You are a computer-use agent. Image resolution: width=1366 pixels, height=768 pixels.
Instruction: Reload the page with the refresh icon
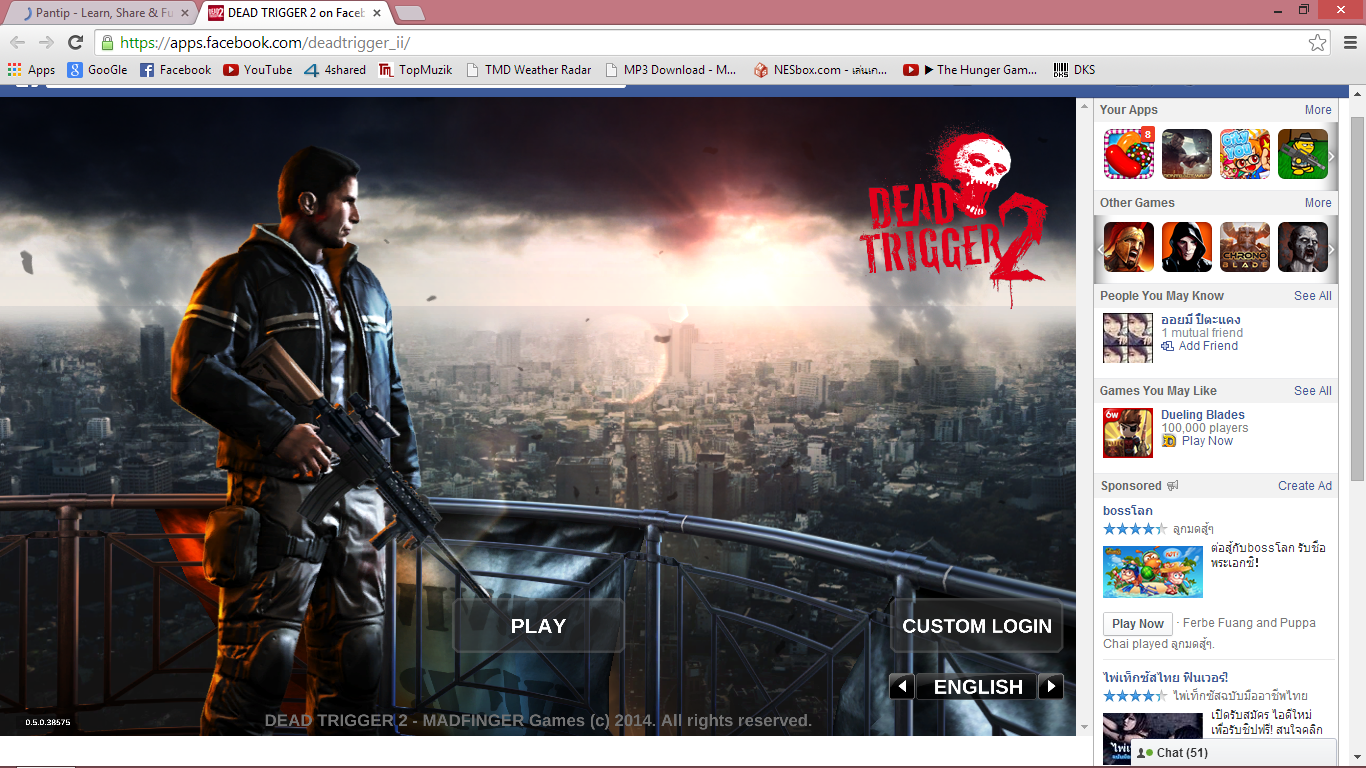75,42
